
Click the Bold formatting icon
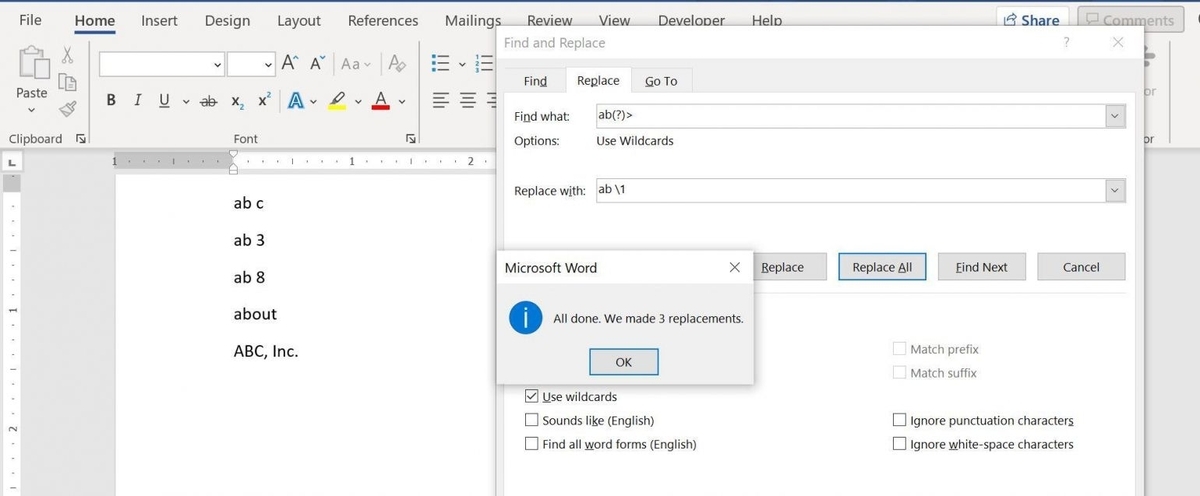[x=111, y=100]
